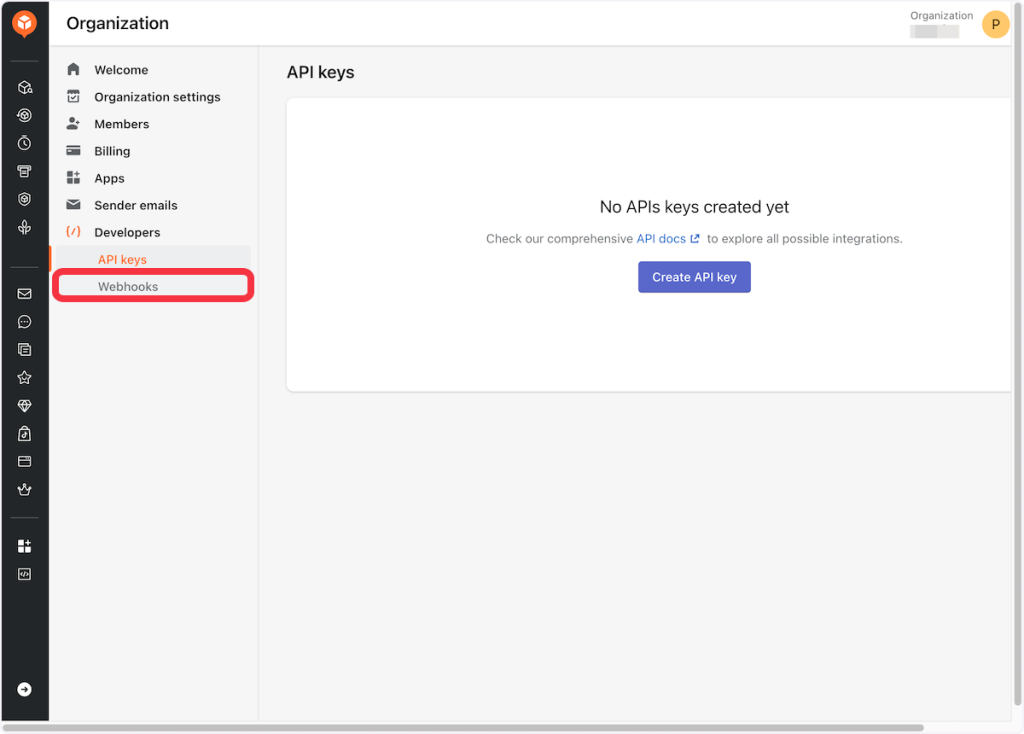Open the organization profile avatar menu
Screen dimensions: 1024x734
pos(995,24)
